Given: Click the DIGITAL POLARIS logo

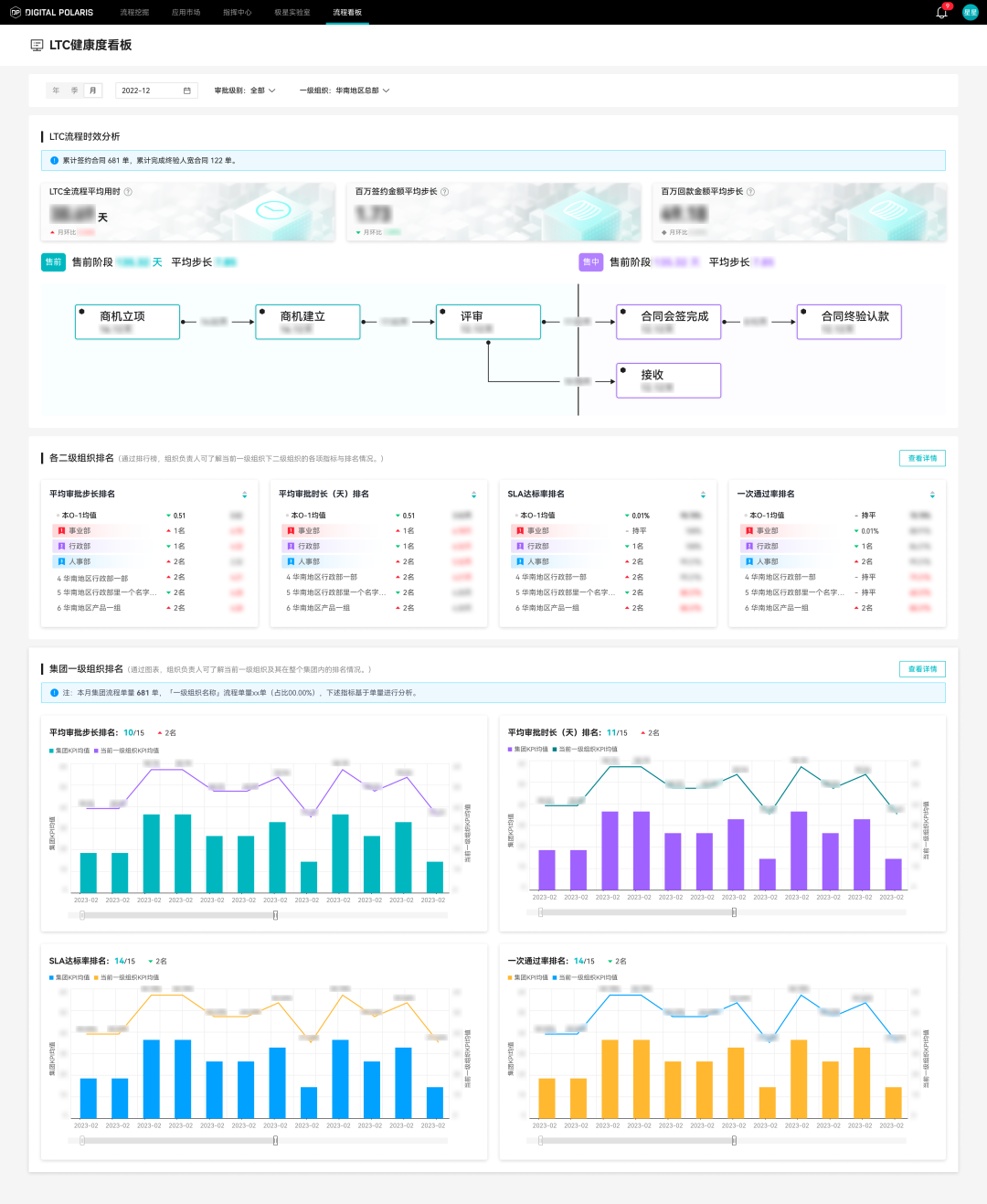Looking at the screenshot, I should (x=52, y=13).
